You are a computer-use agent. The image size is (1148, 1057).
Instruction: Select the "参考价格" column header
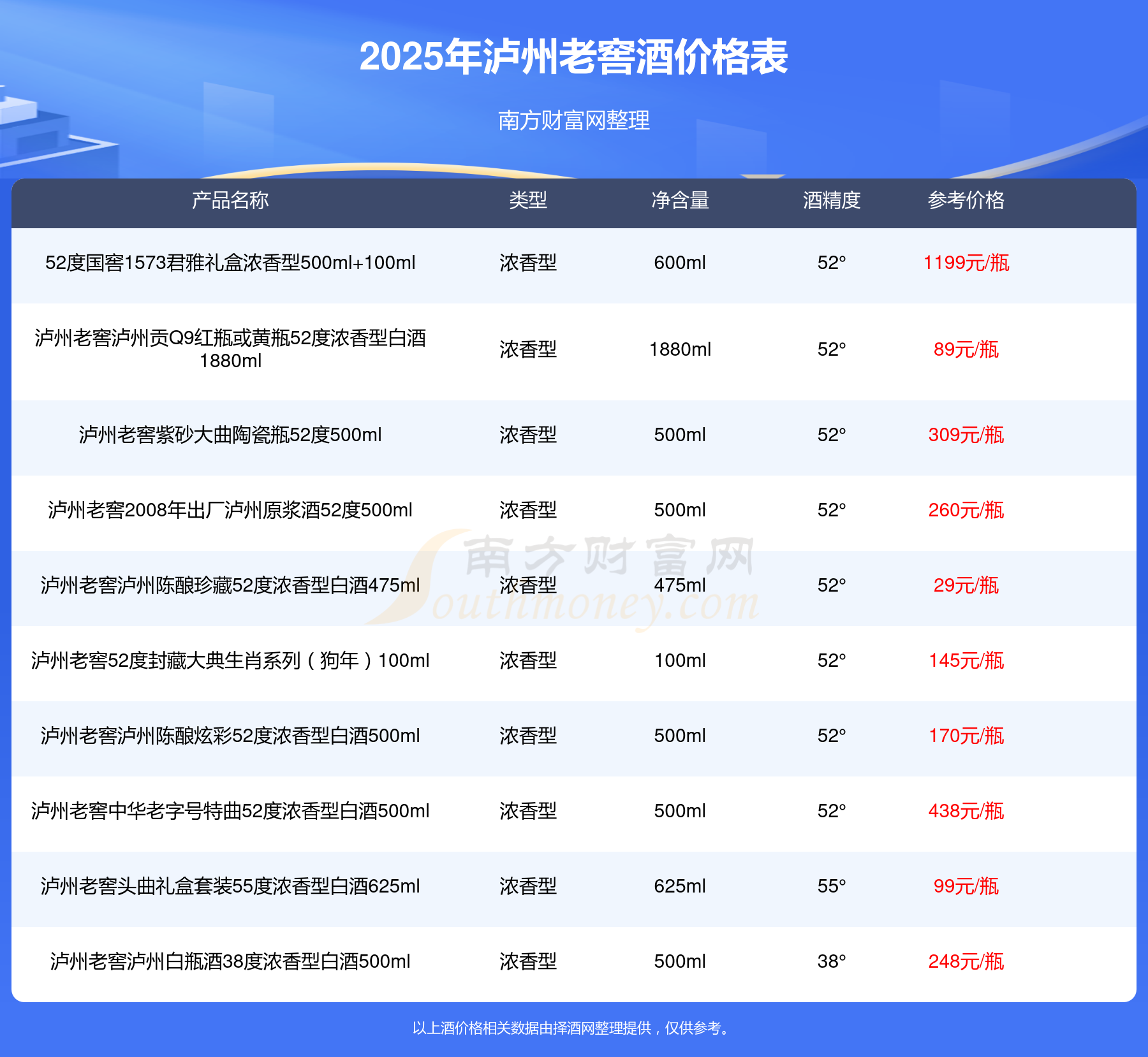click(x=966, y=200)
